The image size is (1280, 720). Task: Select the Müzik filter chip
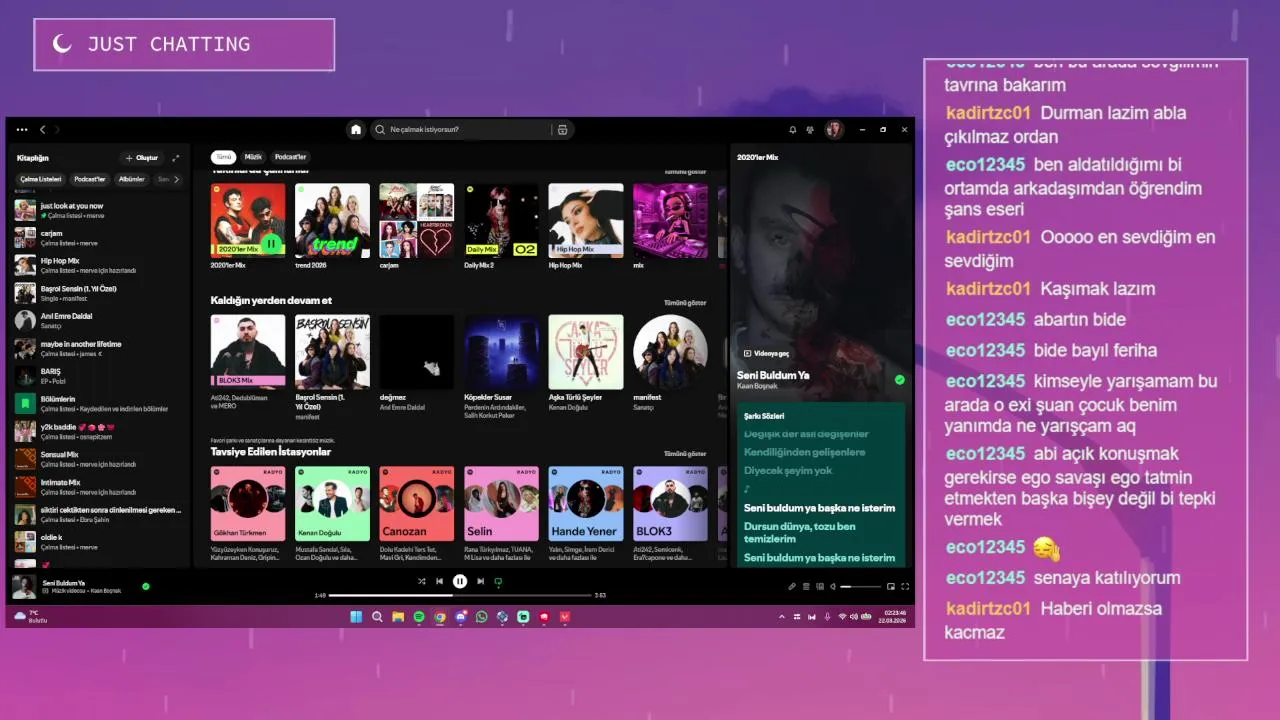point(254,157)
